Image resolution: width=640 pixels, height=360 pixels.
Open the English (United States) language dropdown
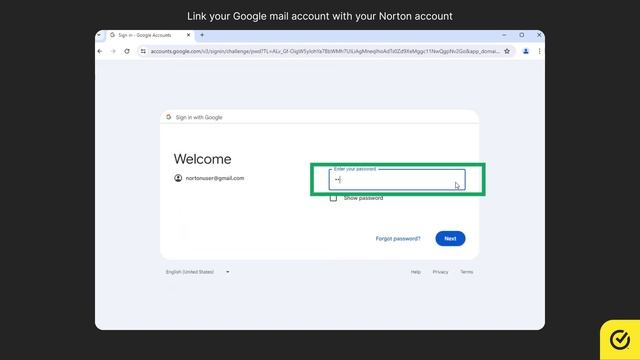click(198, 272)
